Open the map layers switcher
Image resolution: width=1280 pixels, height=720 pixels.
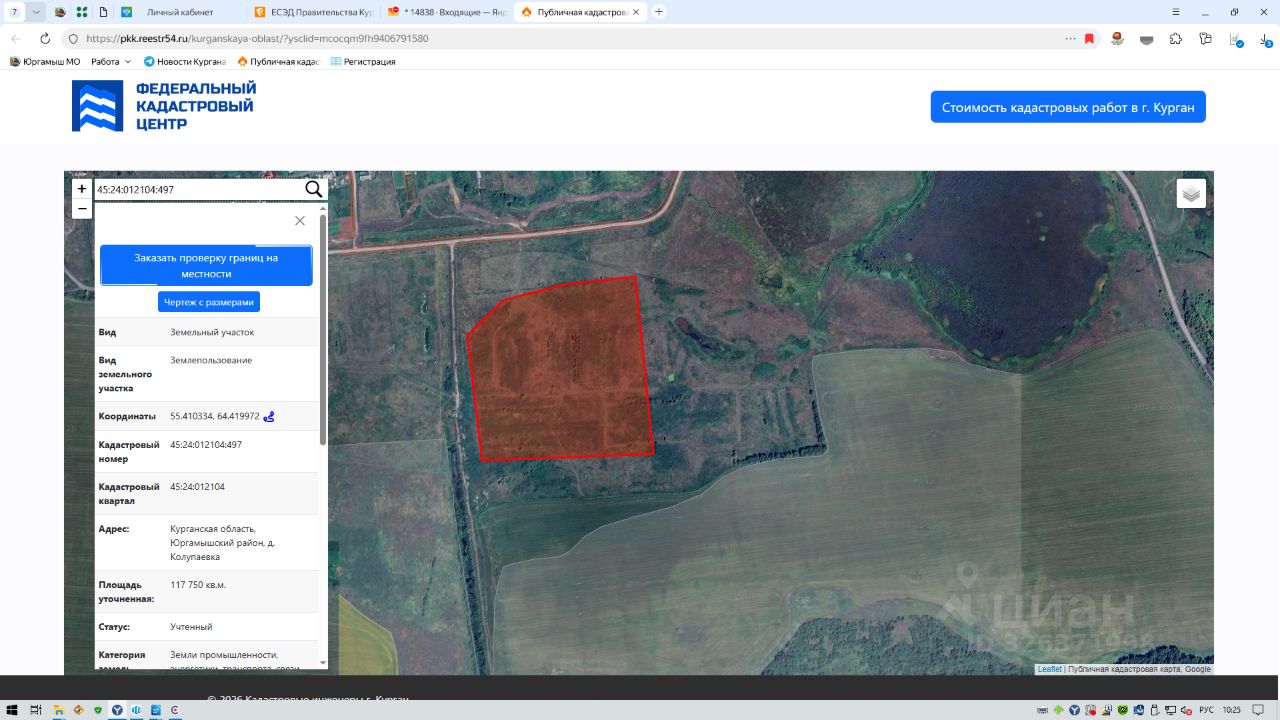click(x=1191, y=194)
